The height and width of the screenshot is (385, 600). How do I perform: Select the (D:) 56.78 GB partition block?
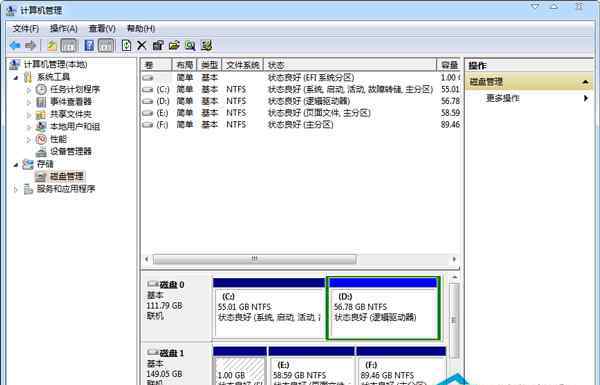click(x=383, y=308)
